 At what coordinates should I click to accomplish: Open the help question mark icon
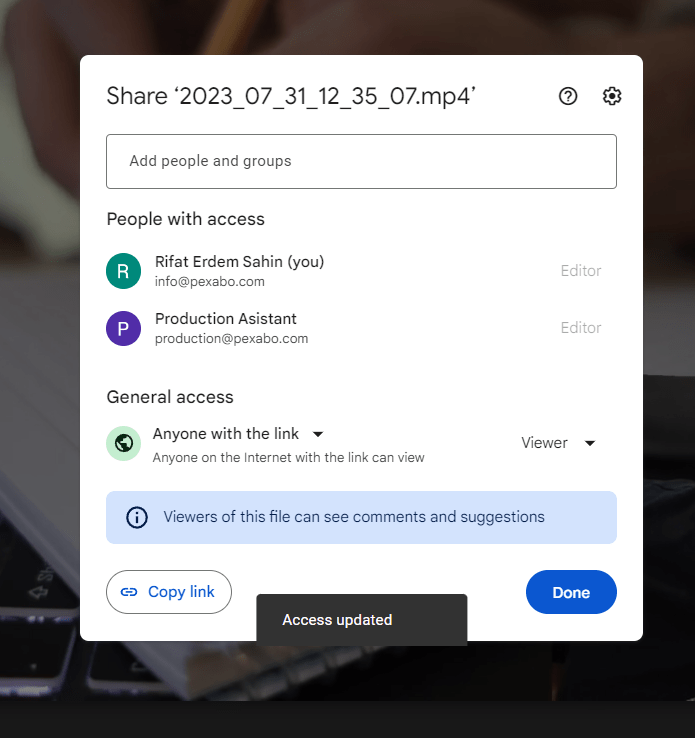[x=567, y=96]
